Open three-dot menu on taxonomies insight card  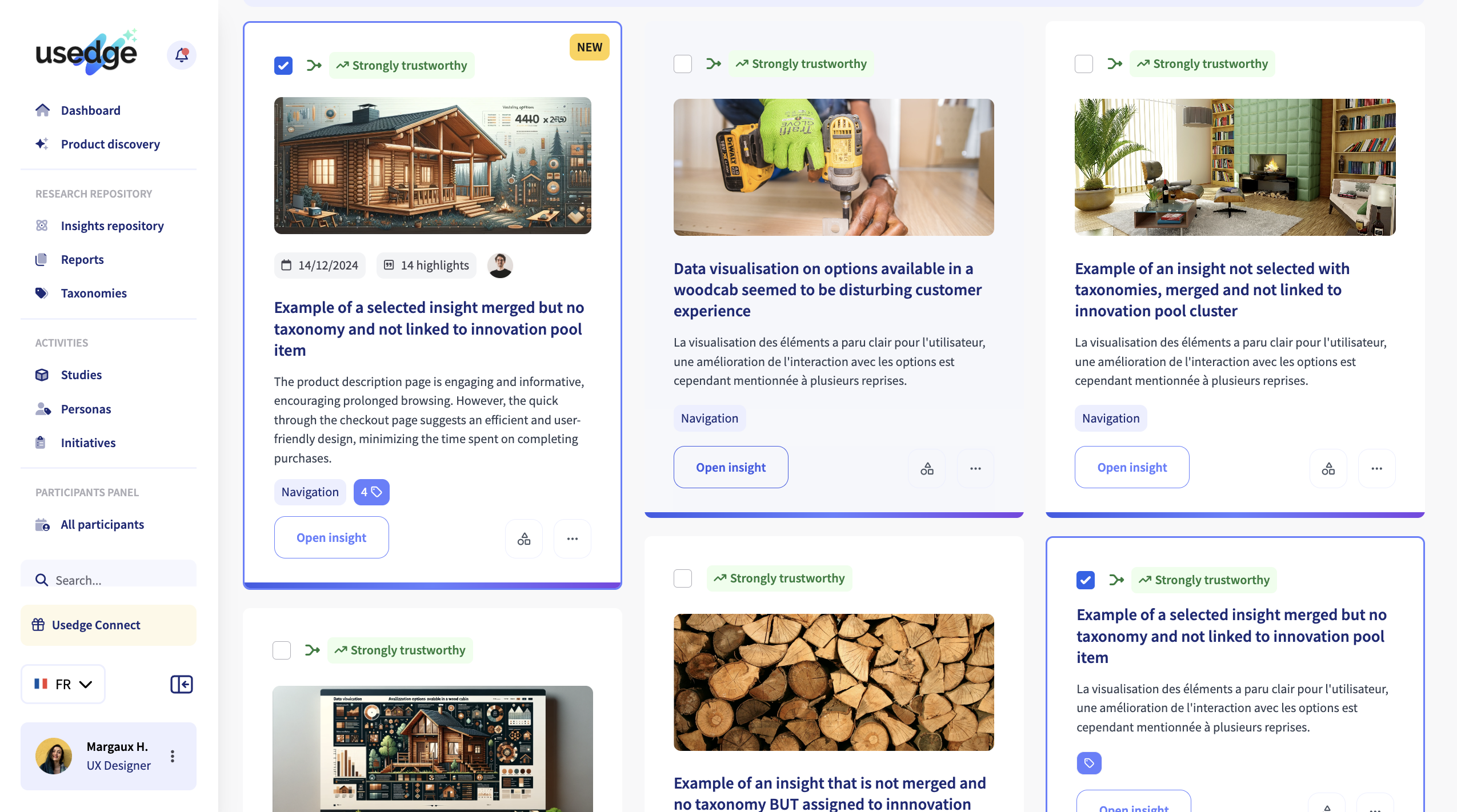click(1376, 468)
